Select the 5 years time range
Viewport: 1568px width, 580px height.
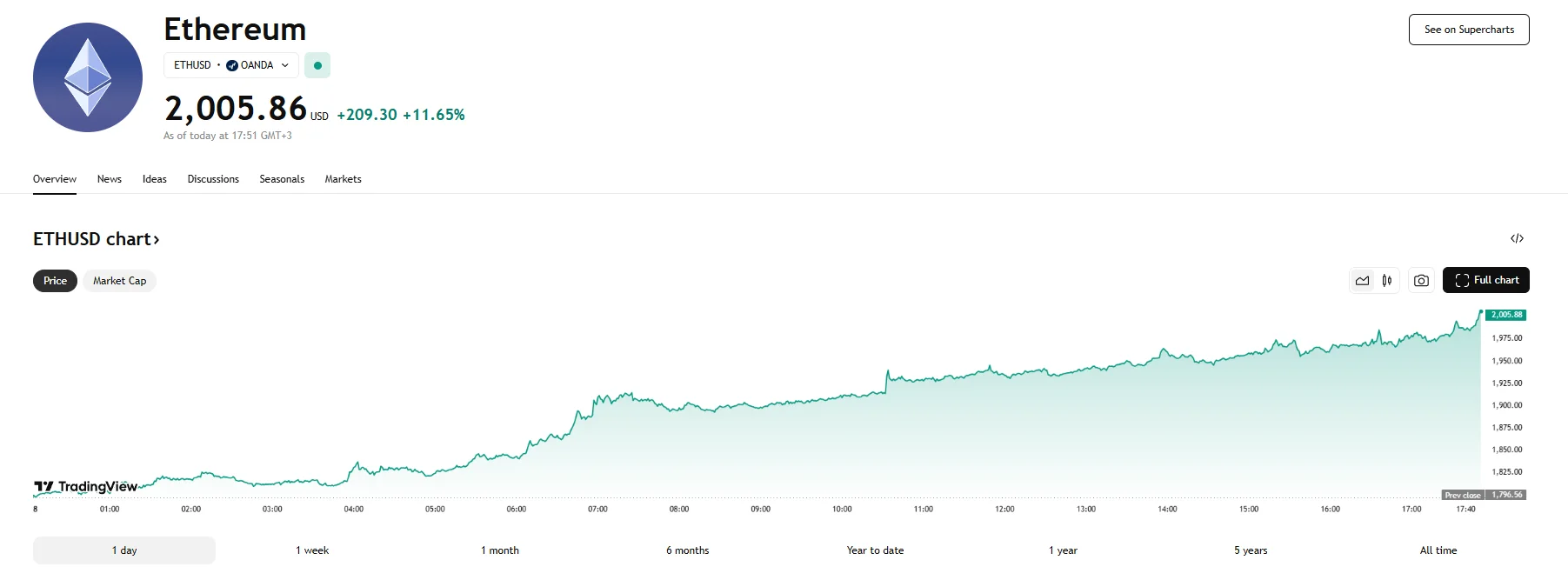[1251, 550]
